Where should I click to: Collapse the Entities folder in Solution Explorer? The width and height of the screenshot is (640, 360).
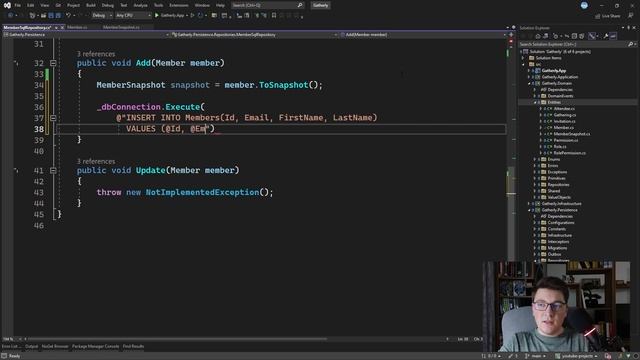(x=535, y=102)
